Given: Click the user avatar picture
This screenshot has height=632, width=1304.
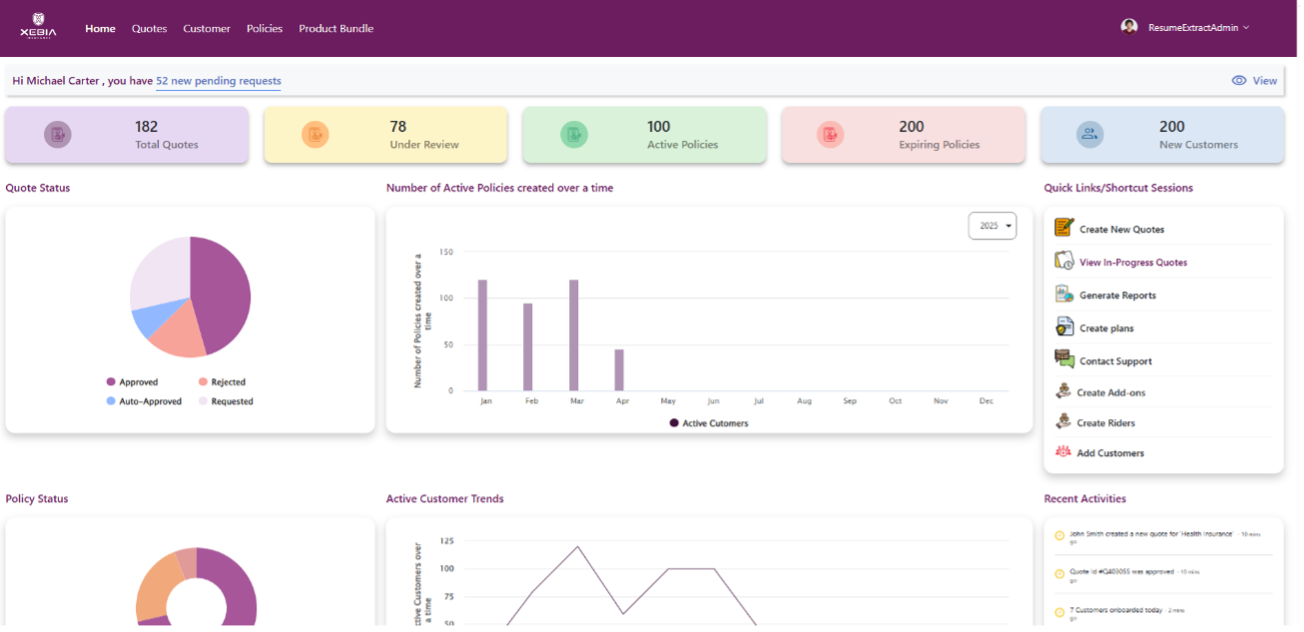Looking at the screenshot, I should coord(1129,27).
